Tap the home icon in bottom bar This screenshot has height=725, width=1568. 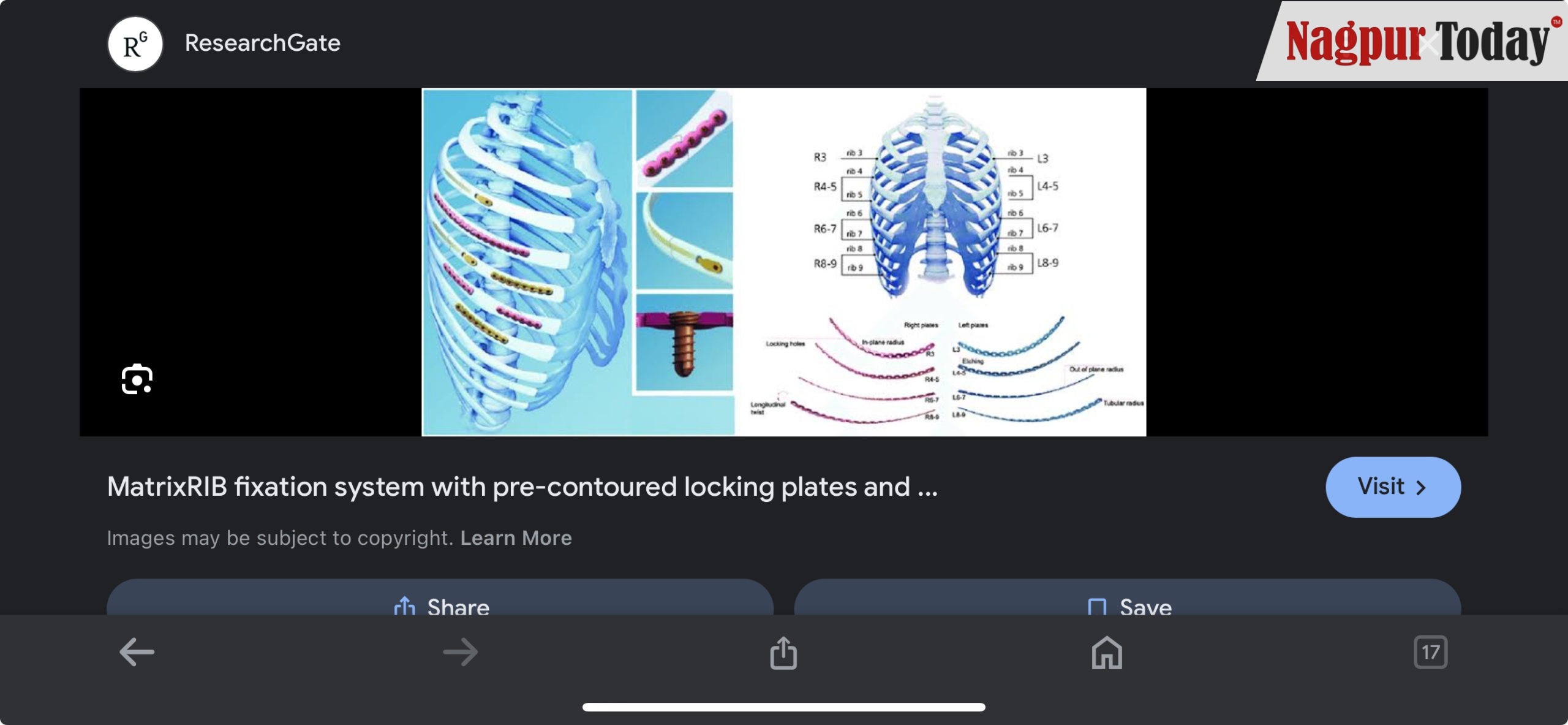(1107, 653)
